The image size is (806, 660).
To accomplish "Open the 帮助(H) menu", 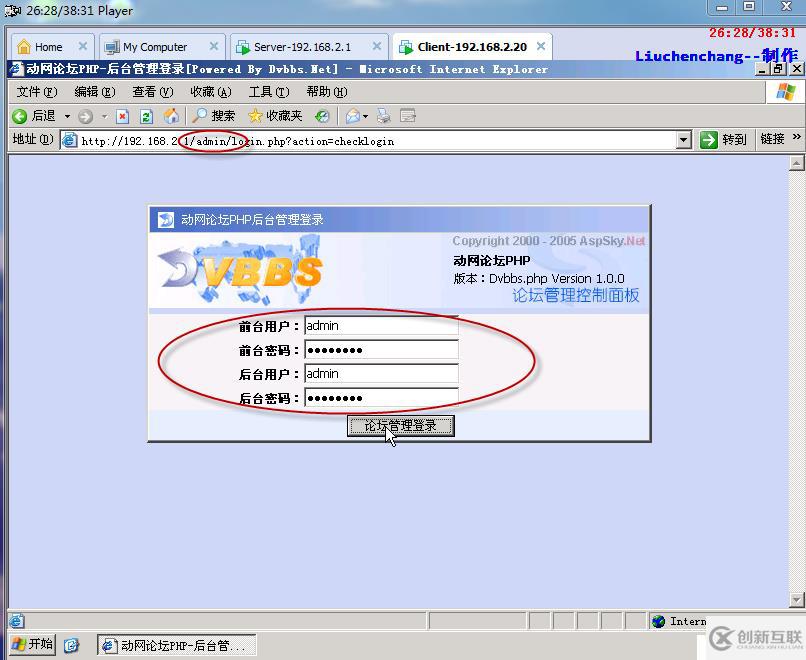I will coord(327,92).
